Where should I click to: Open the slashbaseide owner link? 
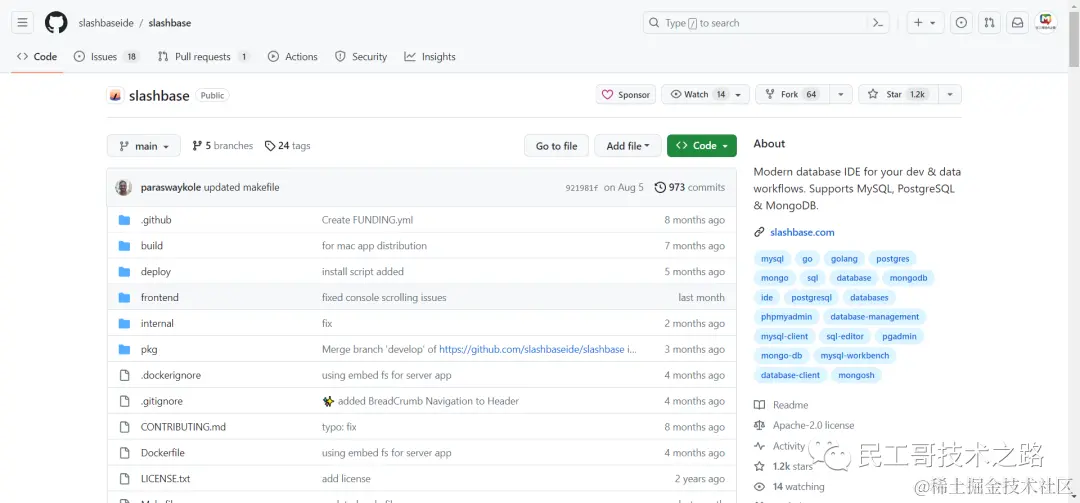click(x=106, y=23)
